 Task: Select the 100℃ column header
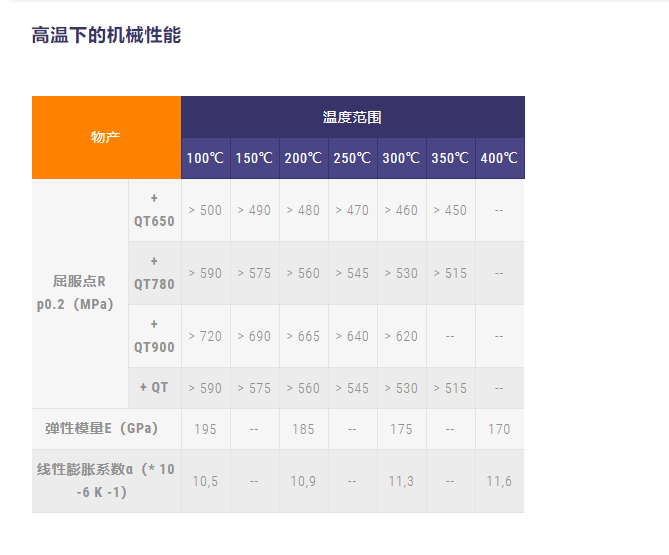coord(206,158)
